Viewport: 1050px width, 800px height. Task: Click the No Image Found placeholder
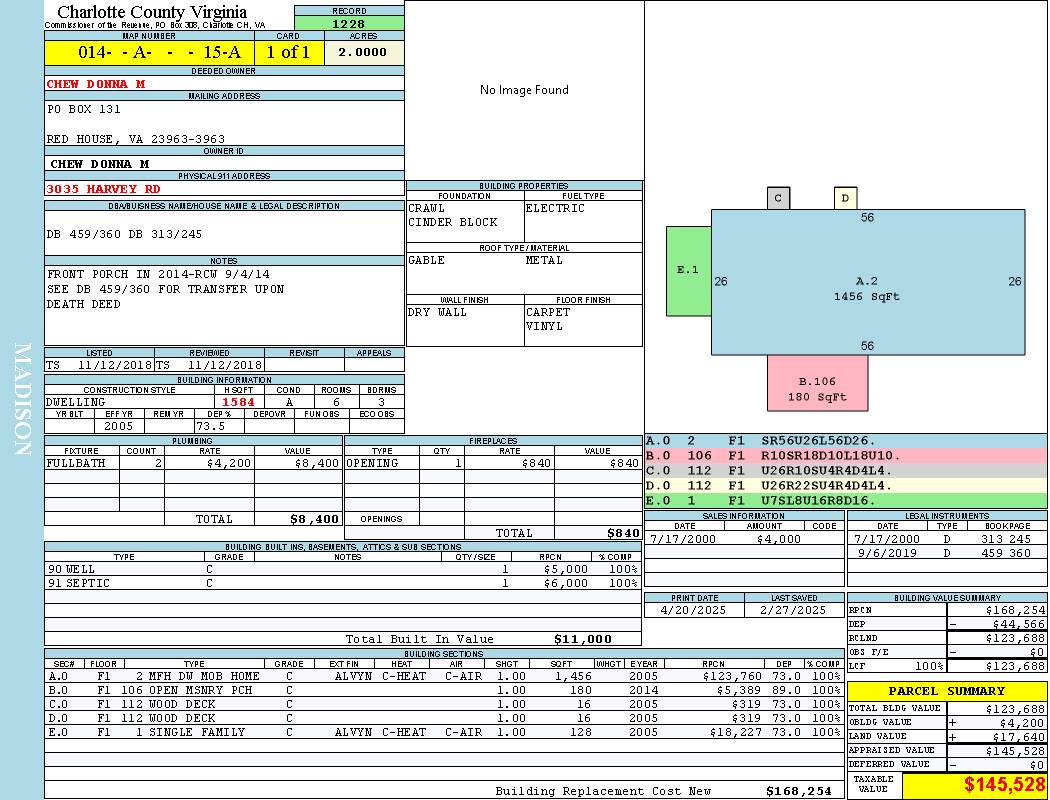coord(524,90)
